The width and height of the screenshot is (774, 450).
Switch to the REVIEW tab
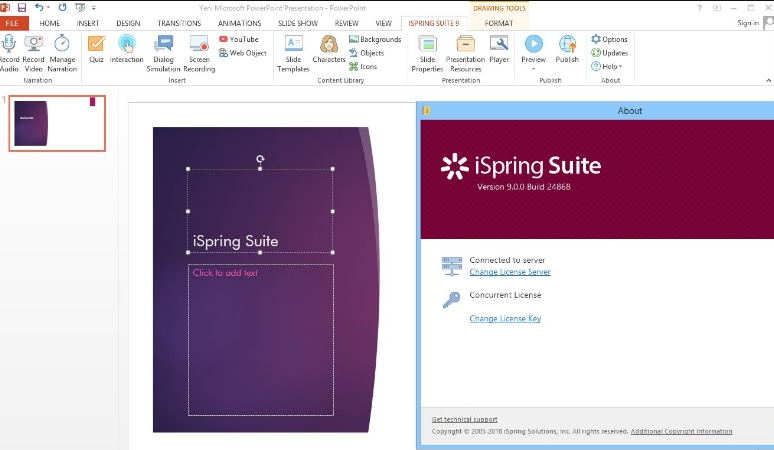[x=347, y=23]
